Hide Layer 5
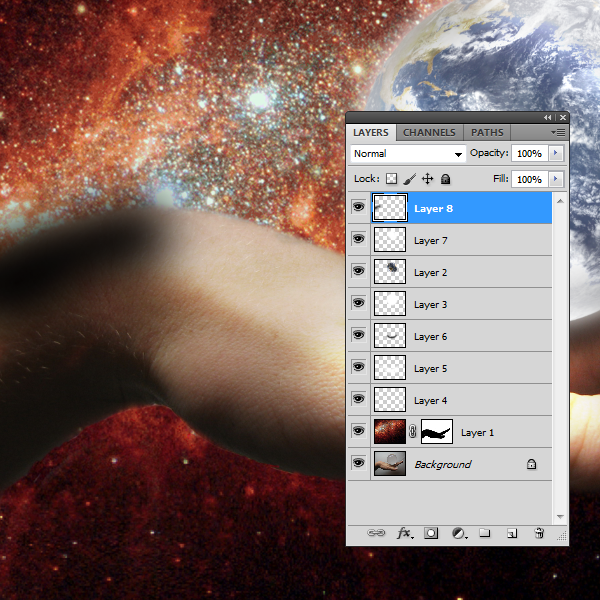The image size is (600, 600). click(358, 367)
